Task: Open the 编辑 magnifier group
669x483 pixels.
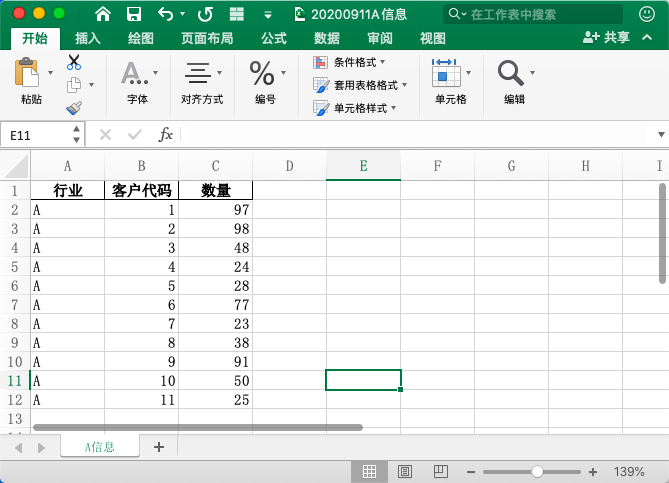Action: 515,83
